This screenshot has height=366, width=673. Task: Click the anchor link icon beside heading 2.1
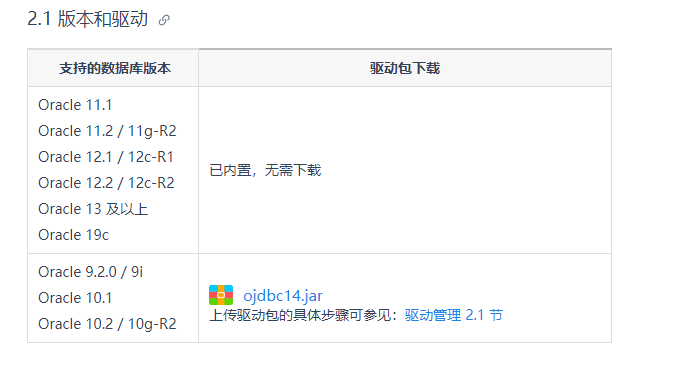[x=164, y=20]
